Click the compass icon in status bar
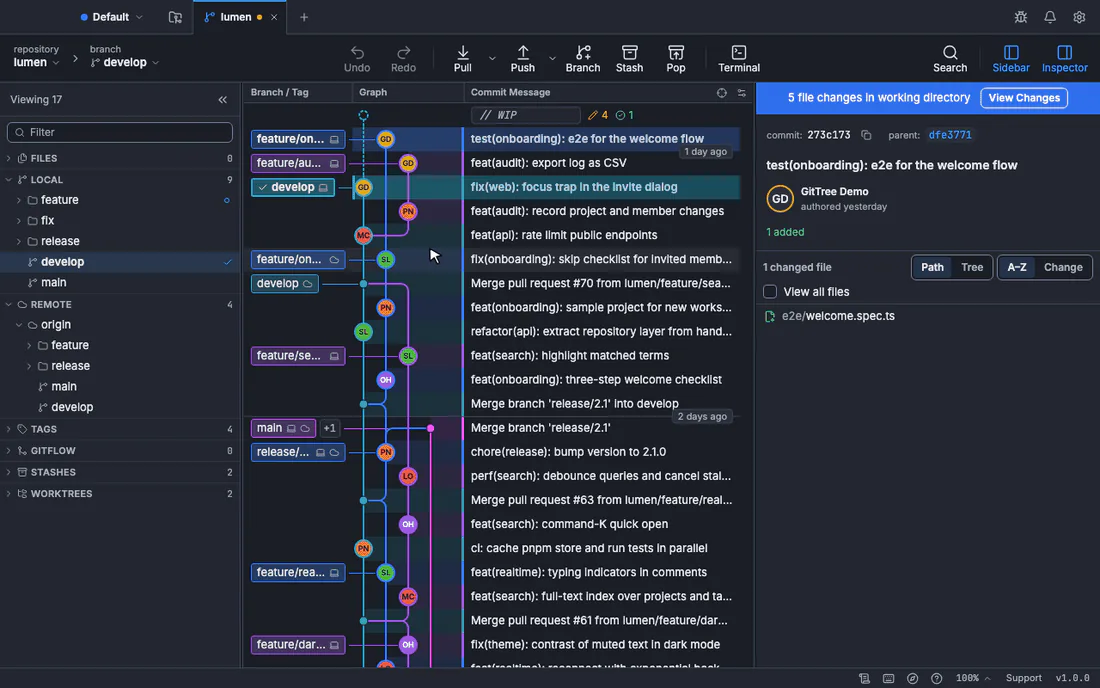Viewport: 1100px width, 688px height. coord(912,678)
